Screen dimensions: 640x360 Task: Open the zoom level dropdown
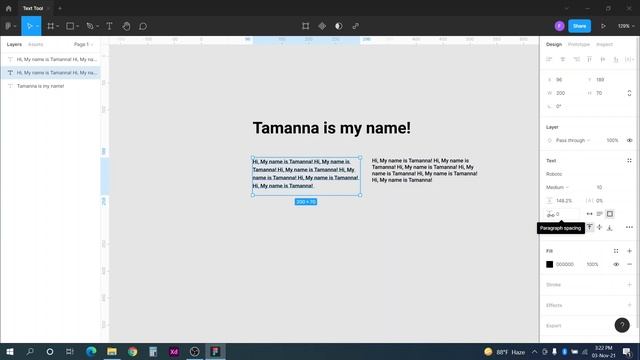point(626,26)
